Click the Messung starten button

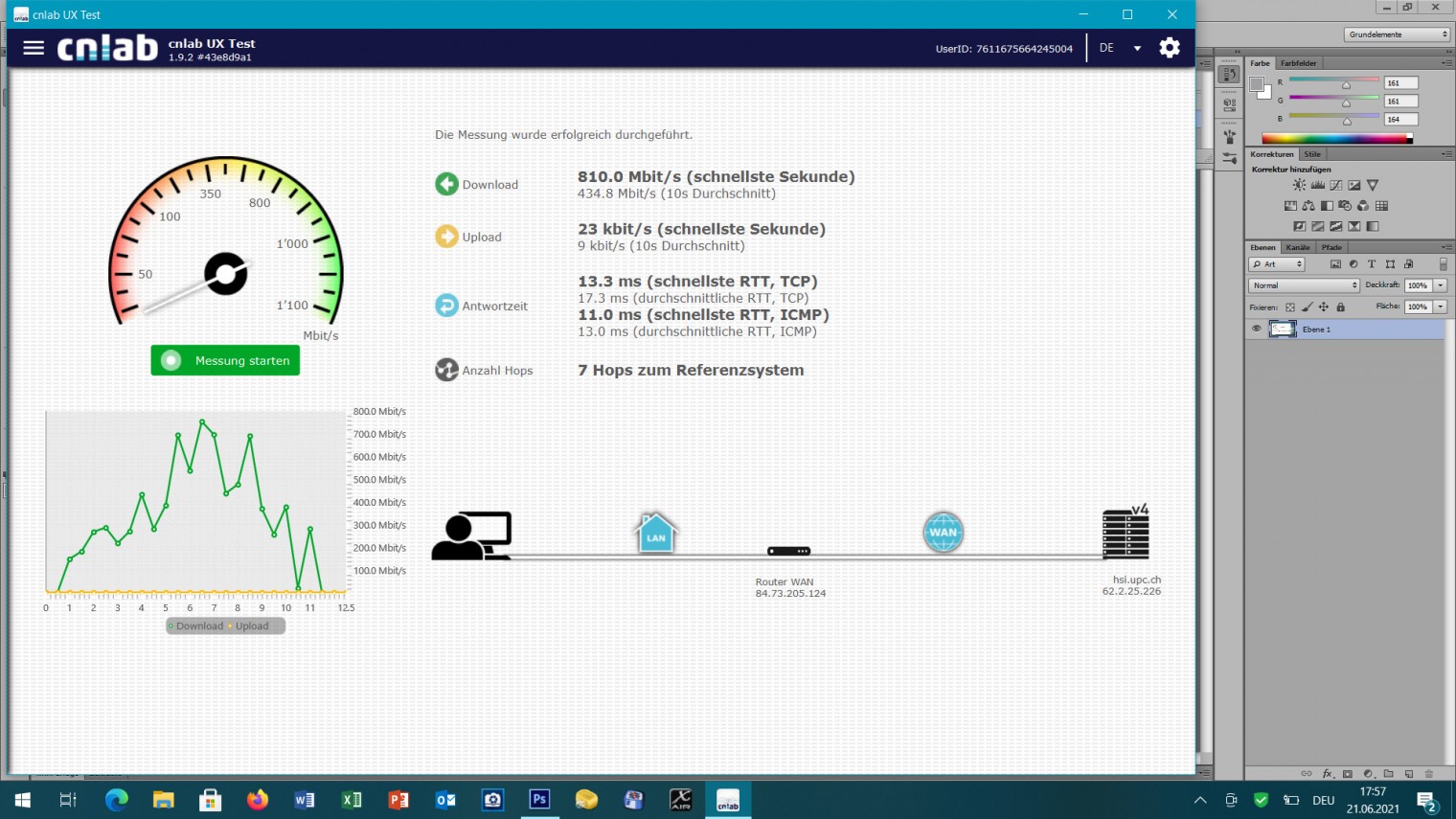225,361
